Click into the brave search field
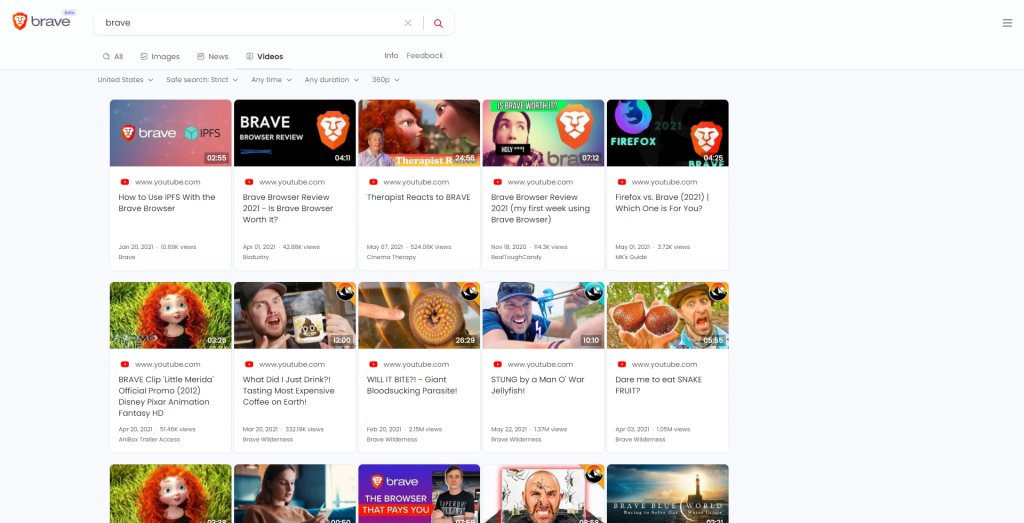 [250, 23]
